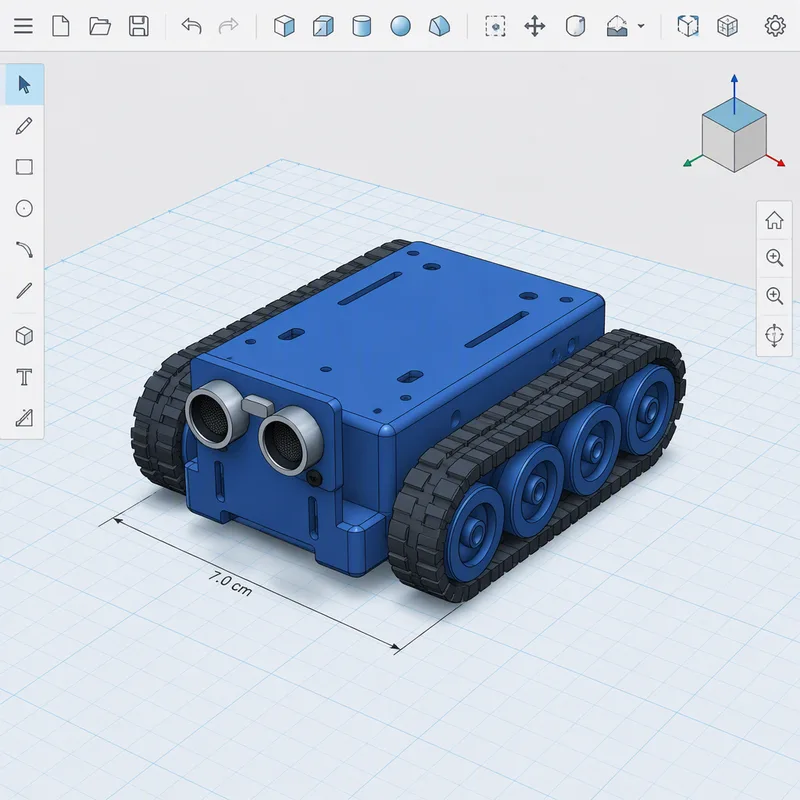Choose the pencil sketch tool
Screen dimensions: 800x800
coord(24,126)
